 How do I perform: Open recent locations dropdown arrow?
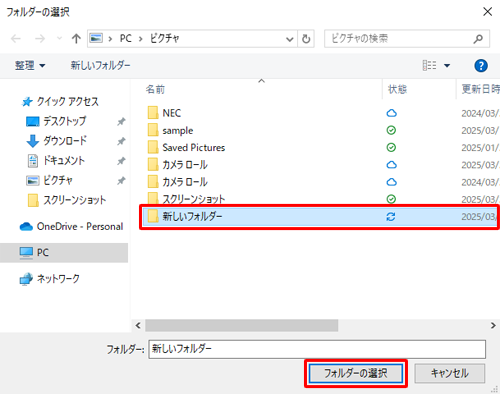(x=59, y=39)
